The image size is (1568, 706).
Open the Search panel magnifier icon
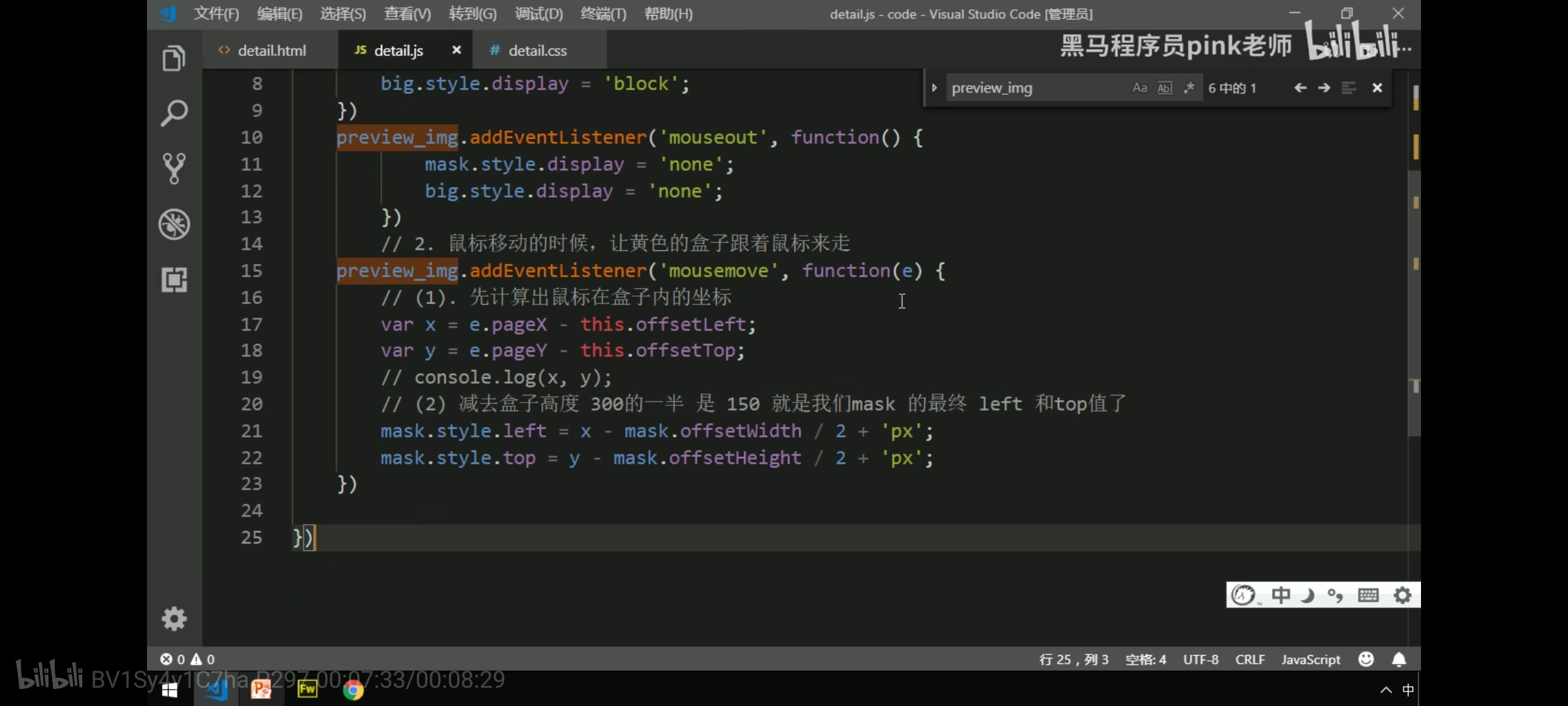[x=174, y=113]
